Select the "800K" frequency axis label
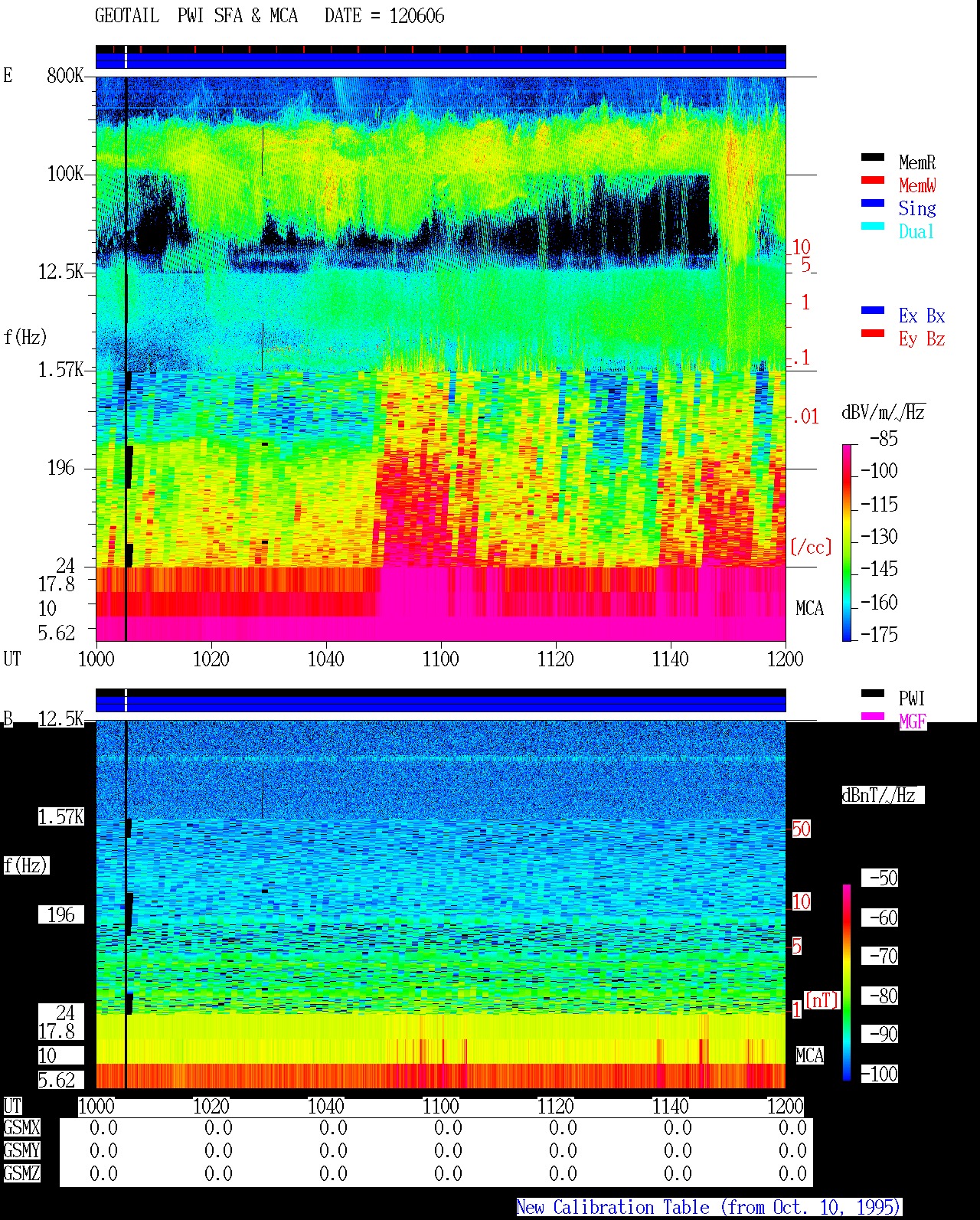The width and height of the screenshot is (980, 1220). tap(65, 76)
